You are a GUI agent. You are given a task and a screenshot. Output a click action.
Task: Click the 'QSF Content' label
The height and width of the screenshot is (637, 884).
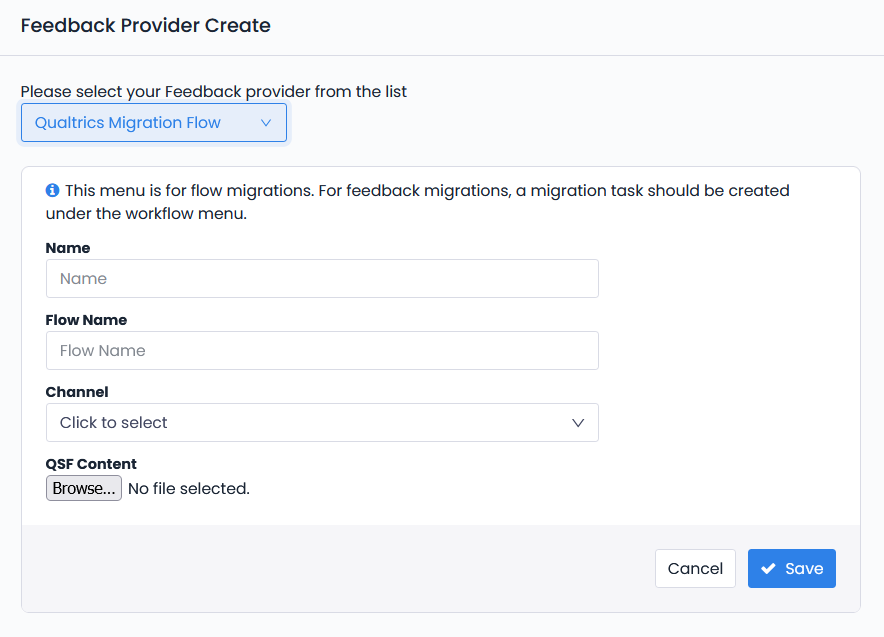91,464
